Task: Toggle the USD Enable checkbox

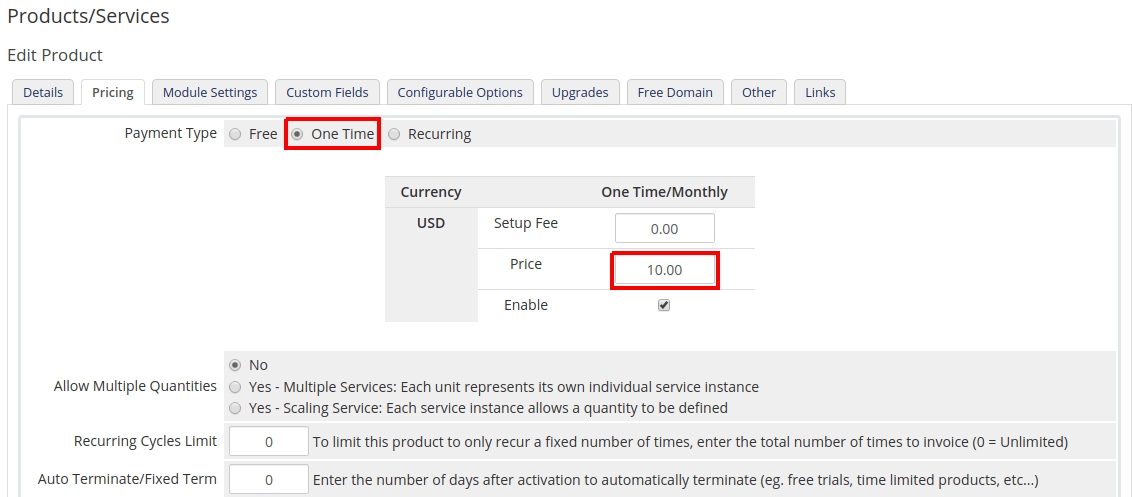Action: click(664, 305)
